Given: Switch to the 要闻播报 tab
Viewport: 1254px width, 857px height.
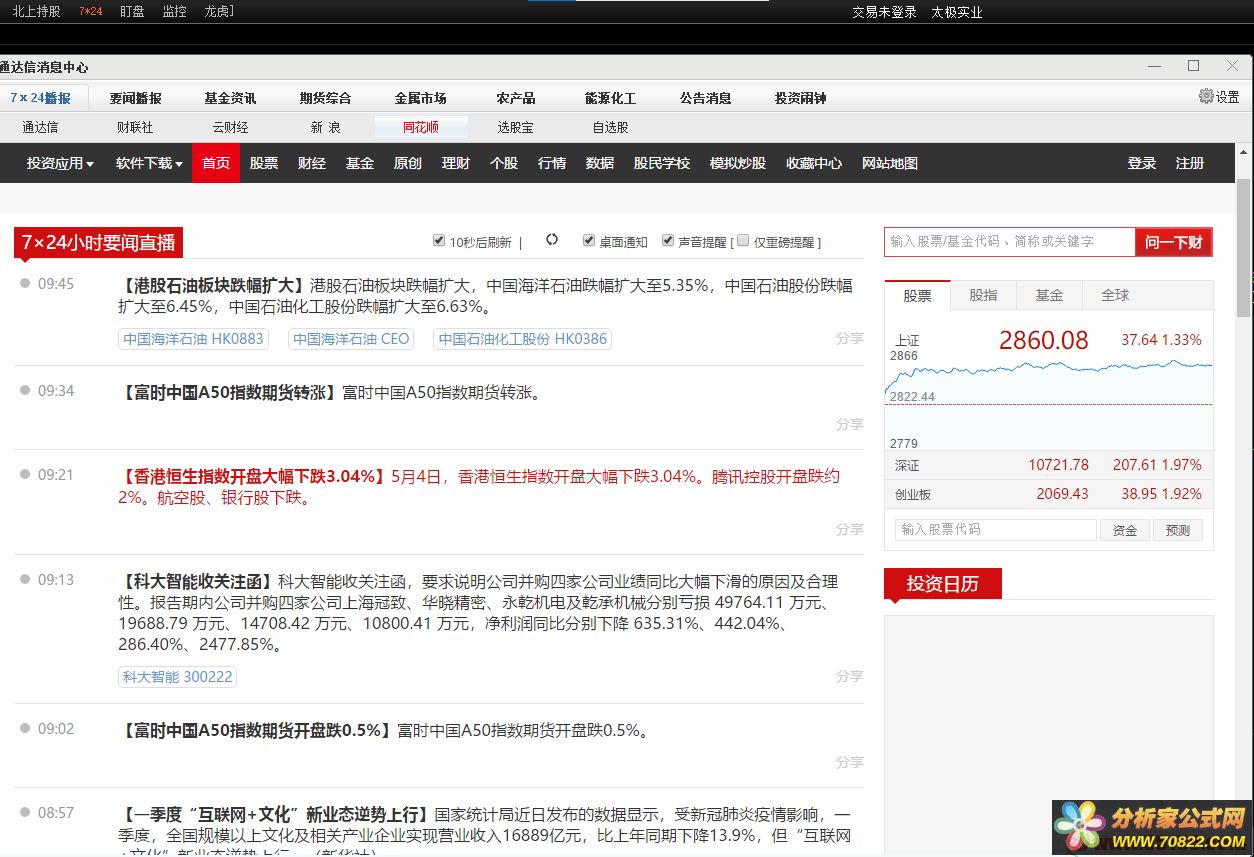Looking at the screenshot, I should pos(135,98).
